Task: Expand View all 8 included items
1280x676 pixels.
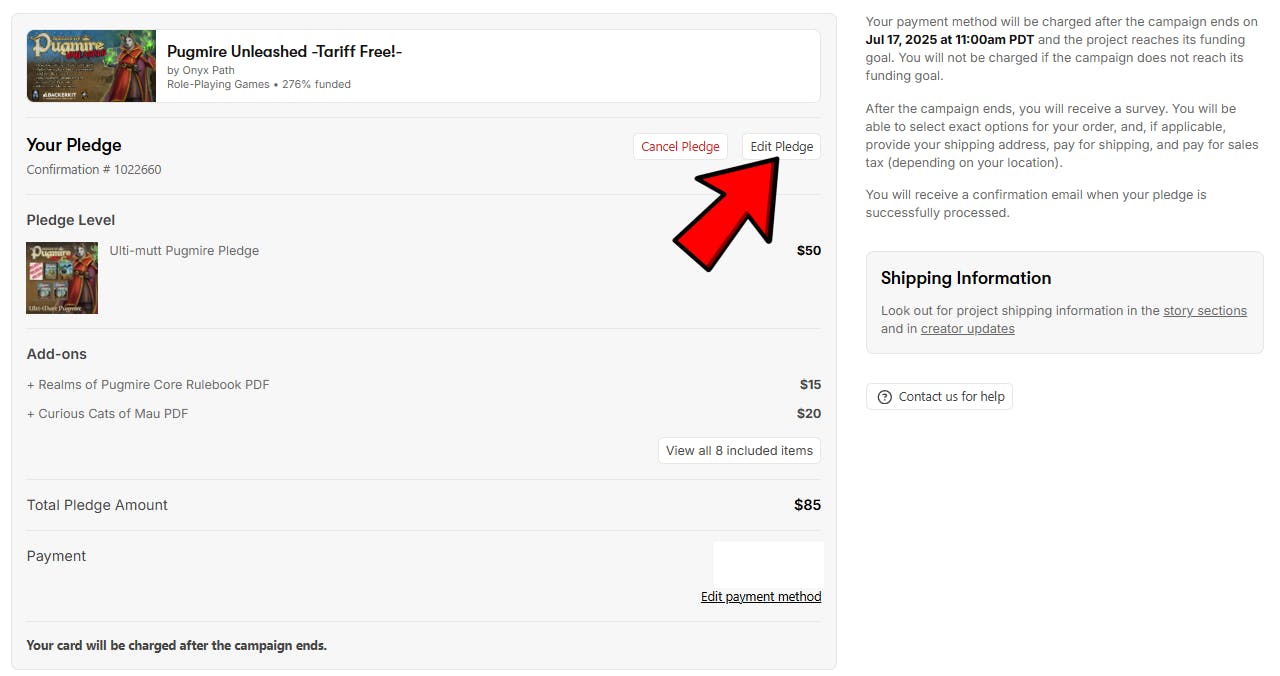Action: [x=739, y=451]
